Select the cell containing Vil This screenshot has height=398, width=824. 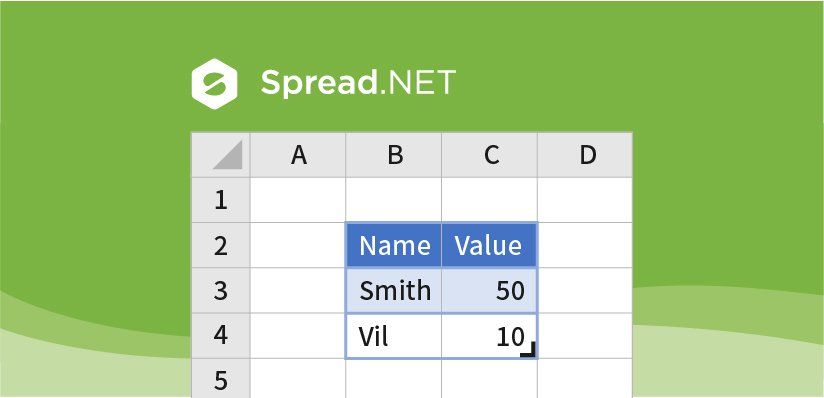point(394,335)
